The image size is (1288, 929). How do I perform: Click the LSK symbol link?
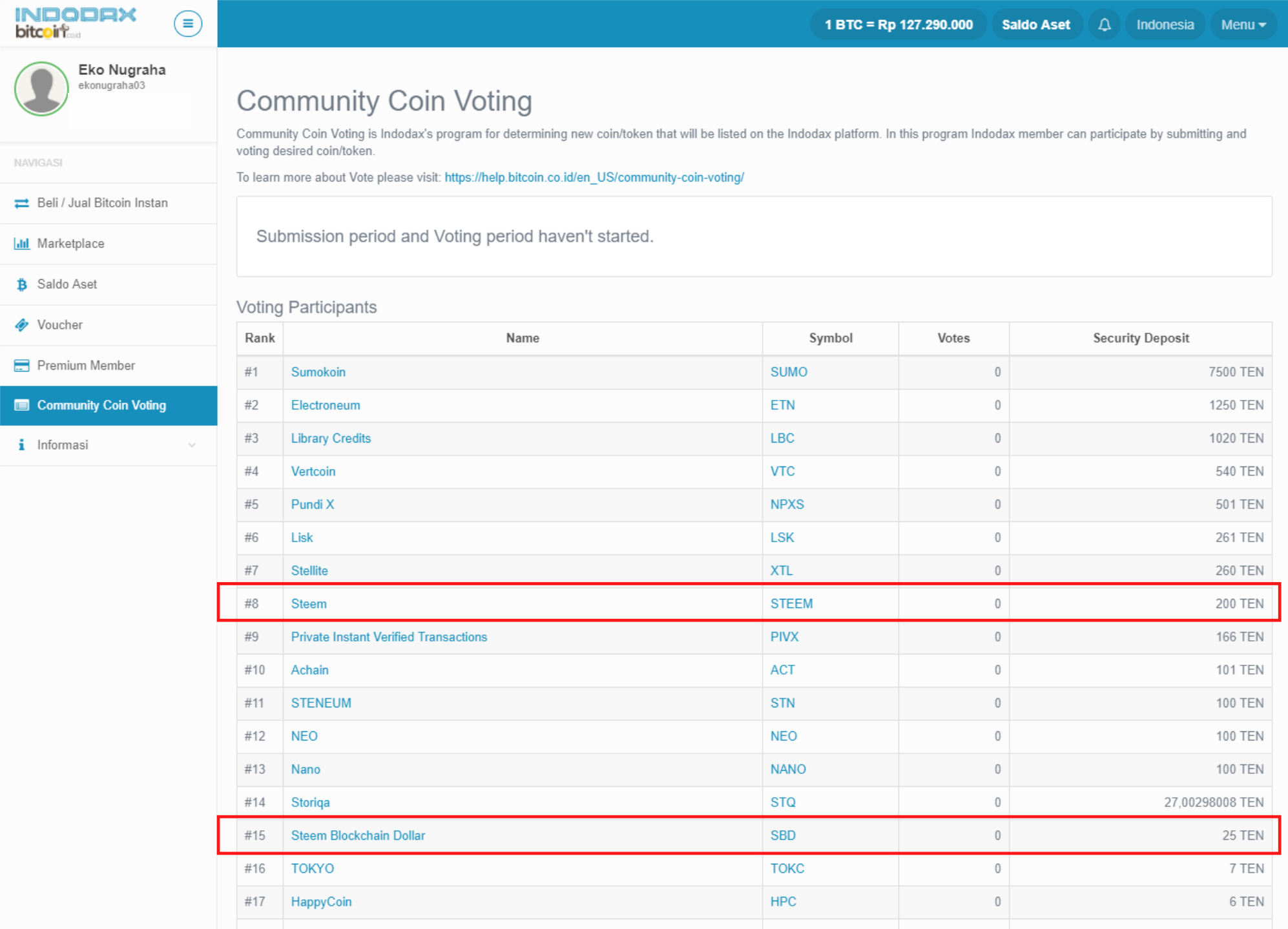coord(782,538)
